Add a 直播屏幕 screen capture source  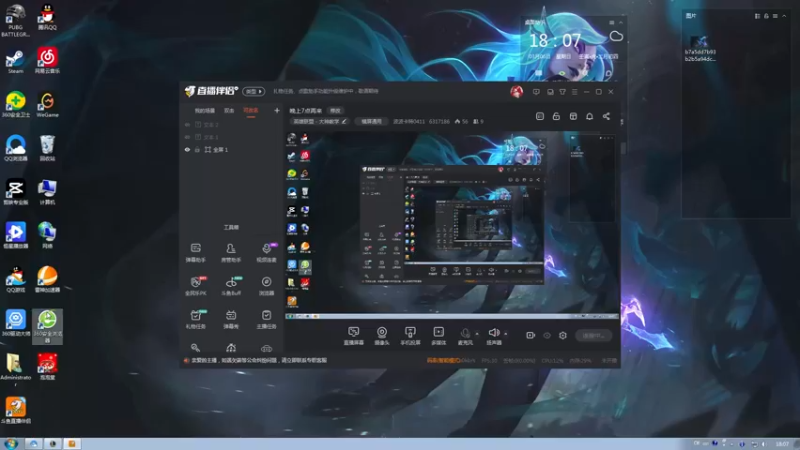click(354, 336)
